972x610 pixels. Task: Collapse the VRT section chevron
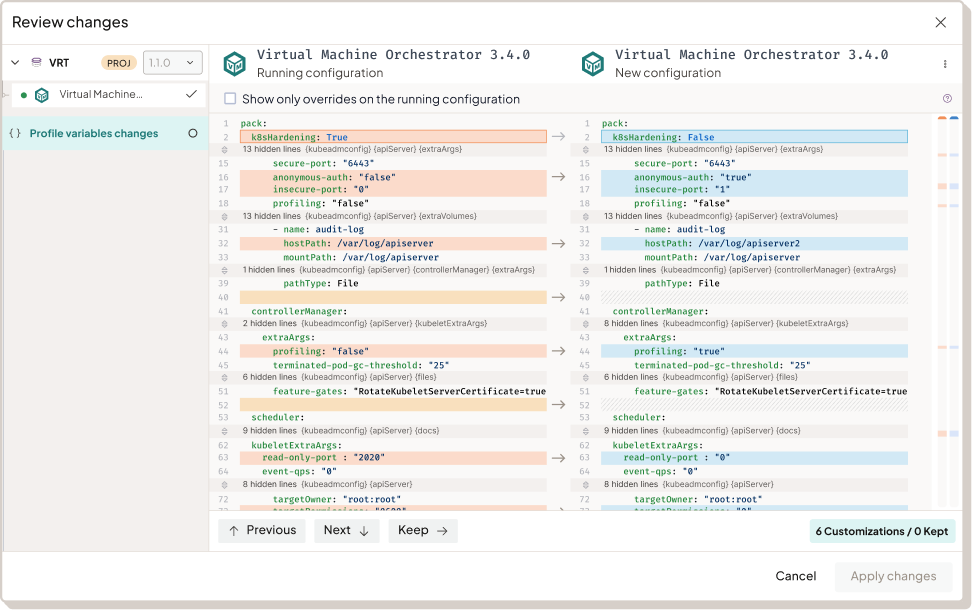(x=13, y=62)
